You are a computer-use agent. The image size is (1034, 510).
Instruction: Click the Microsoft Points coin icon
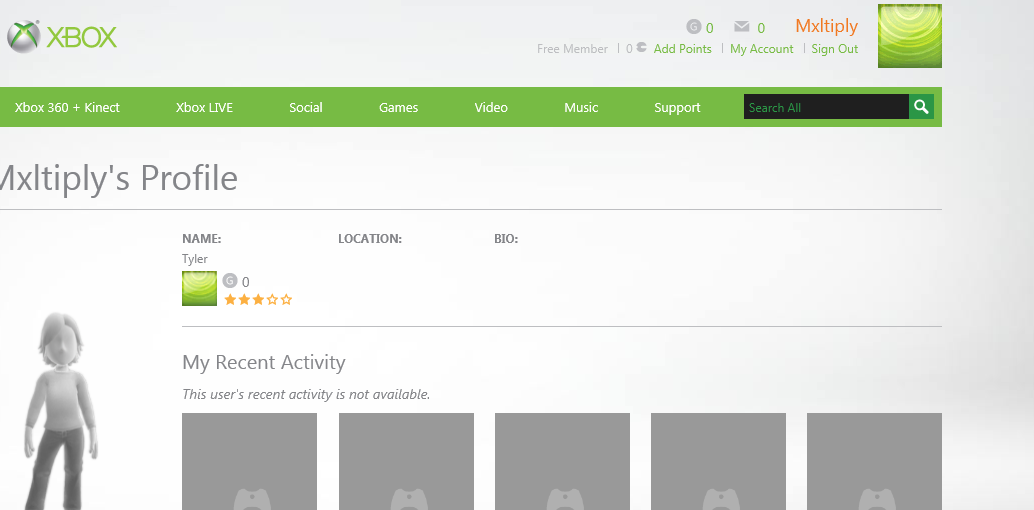tap(641, 48)
